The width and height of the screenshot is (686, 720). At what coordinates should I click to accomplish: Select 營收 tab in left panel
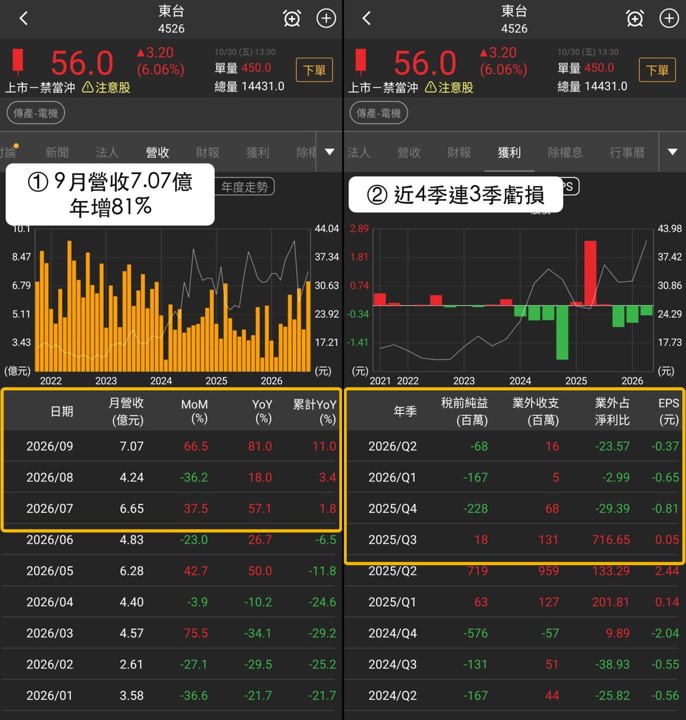[157, 152]
